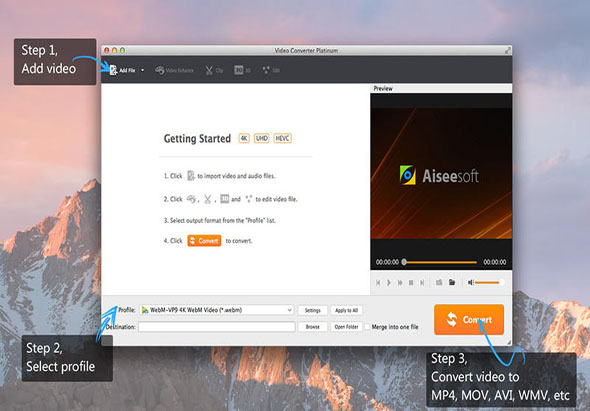This screenshot has height=411, width=590.
Task: Mute the preview volume speaker icon
Action: 470,282
